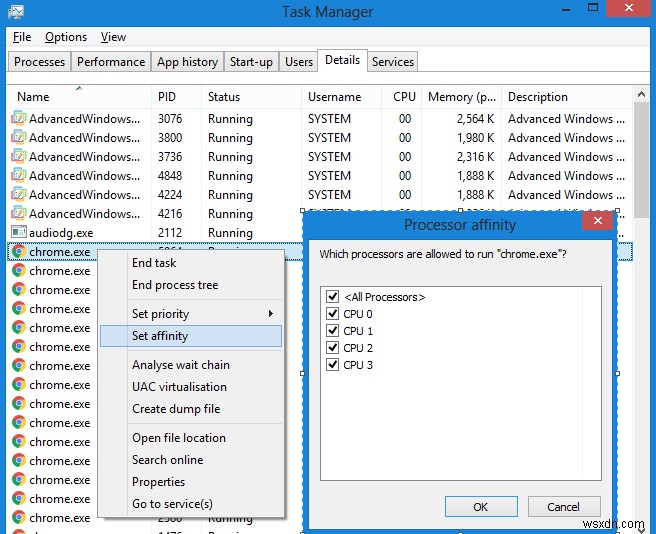Check the All Processors checkbox

click(333, 297)
